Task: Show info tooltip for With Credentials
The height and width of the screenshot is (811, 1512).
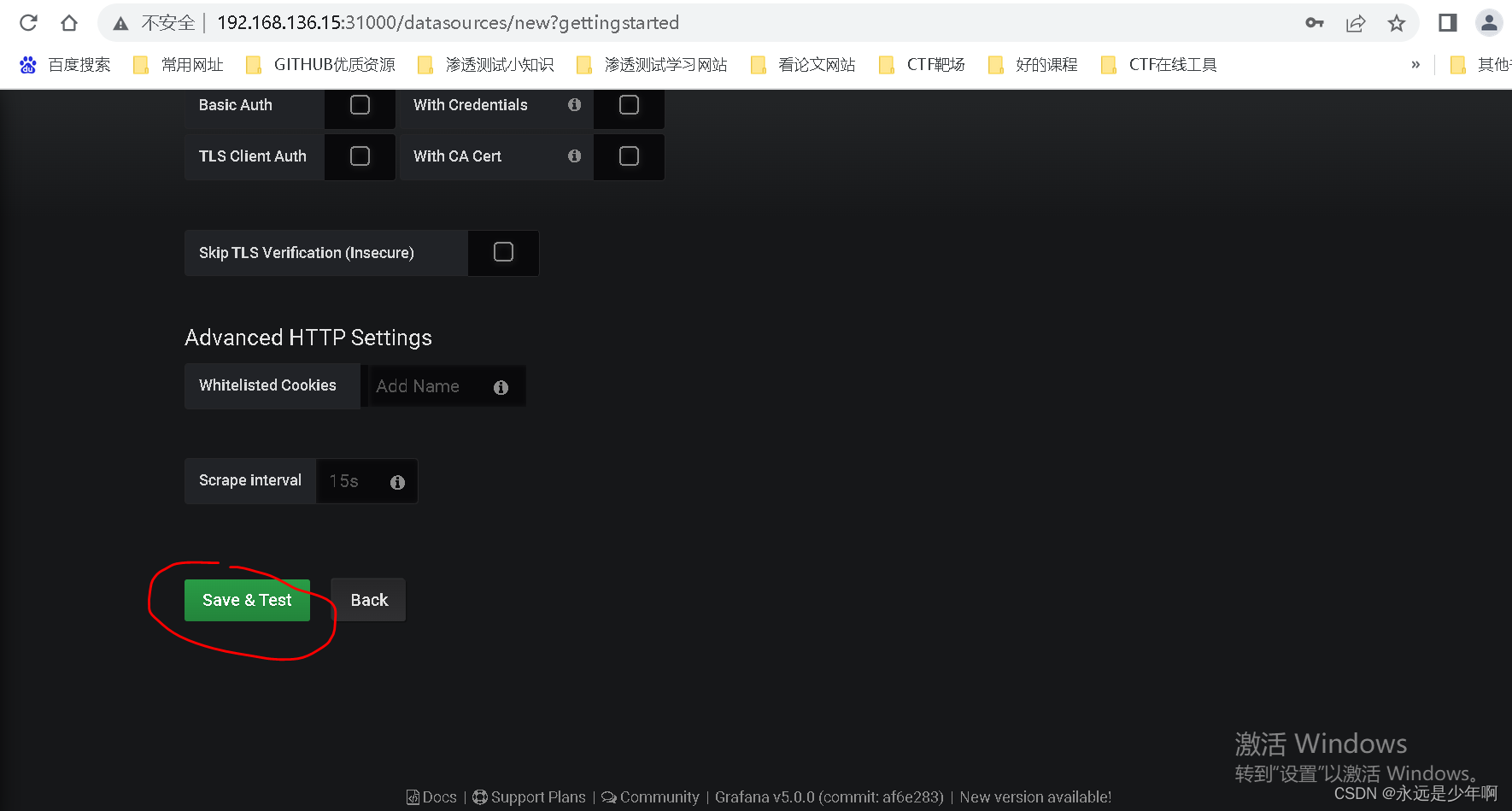Action: [x=574, y=105]
